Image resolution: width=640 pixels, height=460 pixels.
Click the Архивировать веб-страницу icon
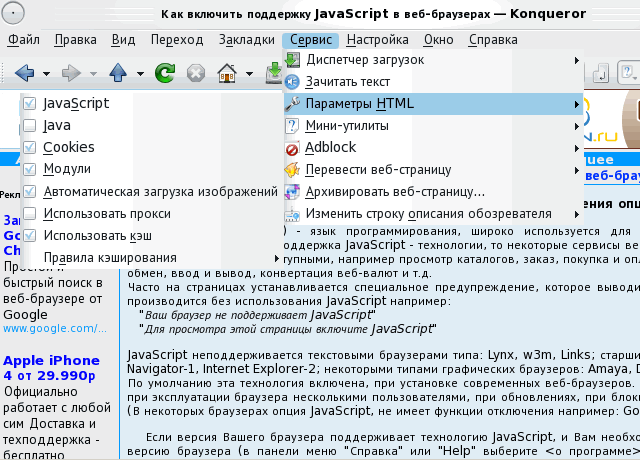click(x=292, y=192)
